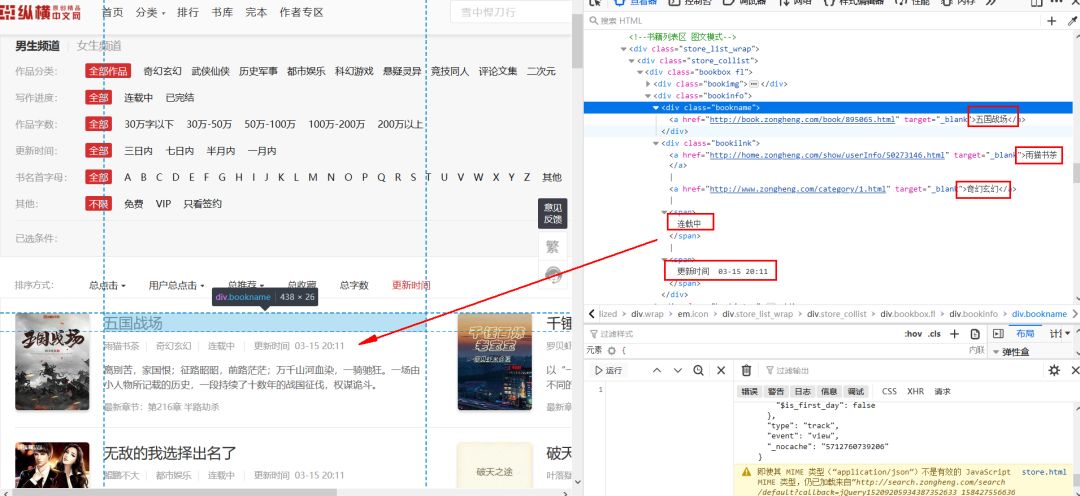Toggle the 警告 warnings filter

click(x=775, y=391)
